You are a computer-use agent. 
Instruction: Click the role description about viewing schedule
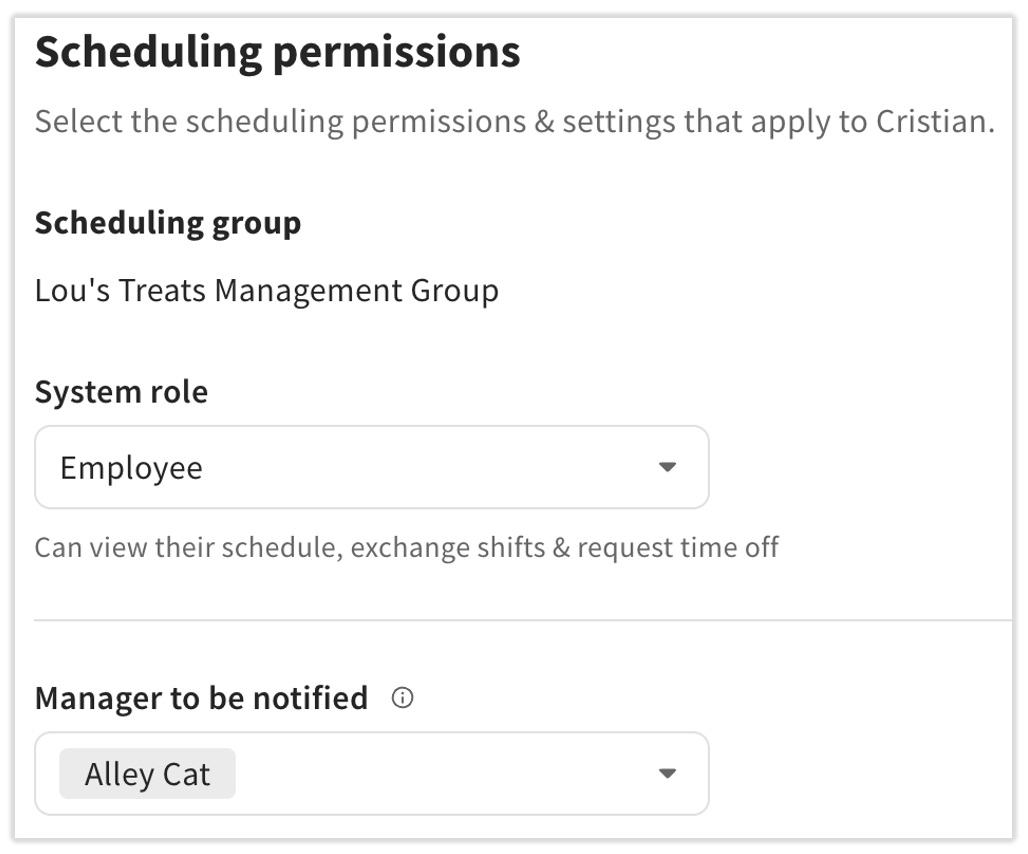pos(406,547)
